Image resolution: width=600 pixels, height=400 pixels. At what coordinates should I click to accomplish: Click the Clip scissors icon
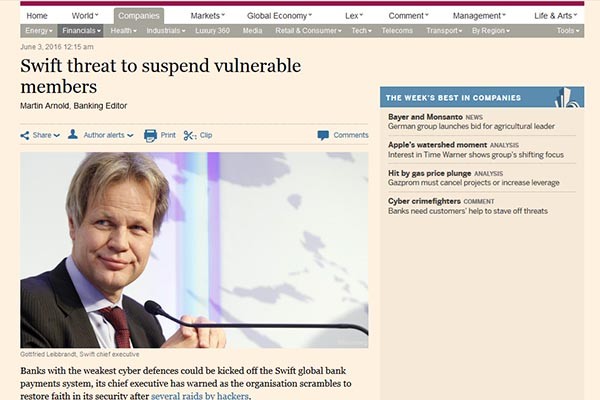click(190, 135)
